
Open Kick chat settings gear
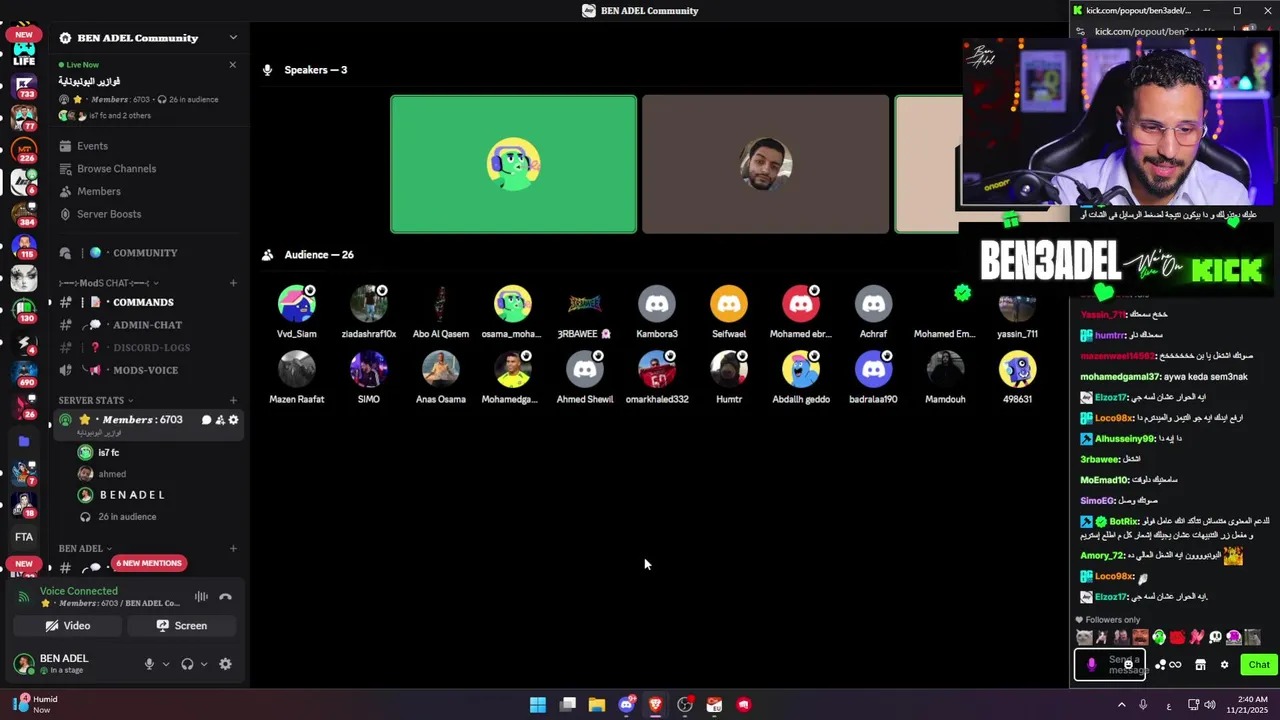[1224, 665]
